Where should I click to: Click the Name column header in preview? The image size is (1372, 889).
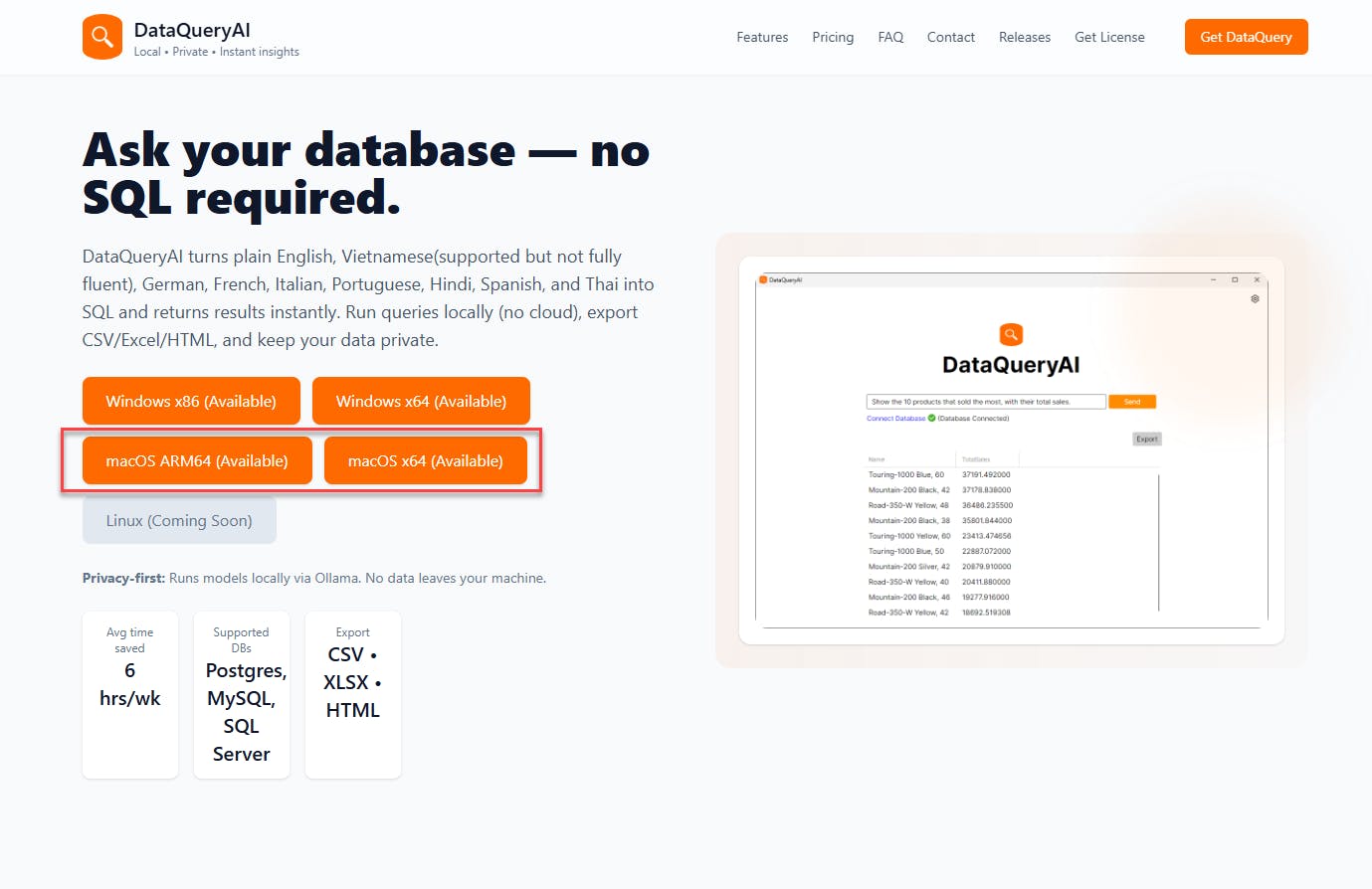click(x=877, y=459)
